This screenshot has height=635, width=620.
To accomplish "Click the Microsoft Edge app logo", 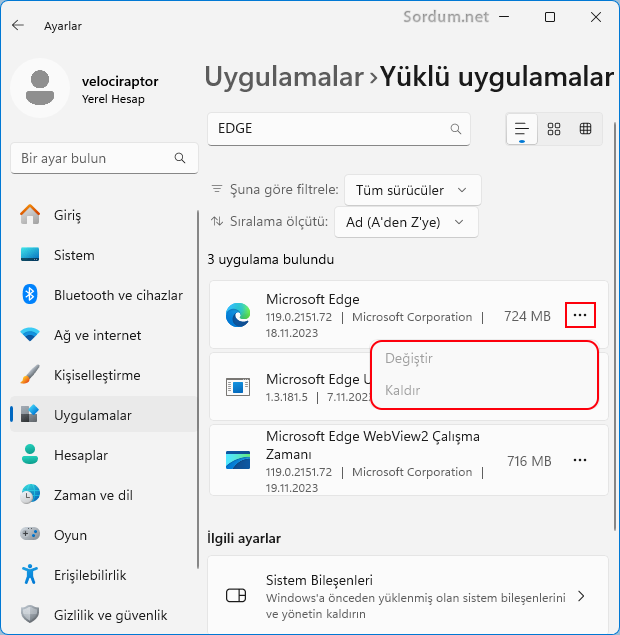I will tap(238, 315).
